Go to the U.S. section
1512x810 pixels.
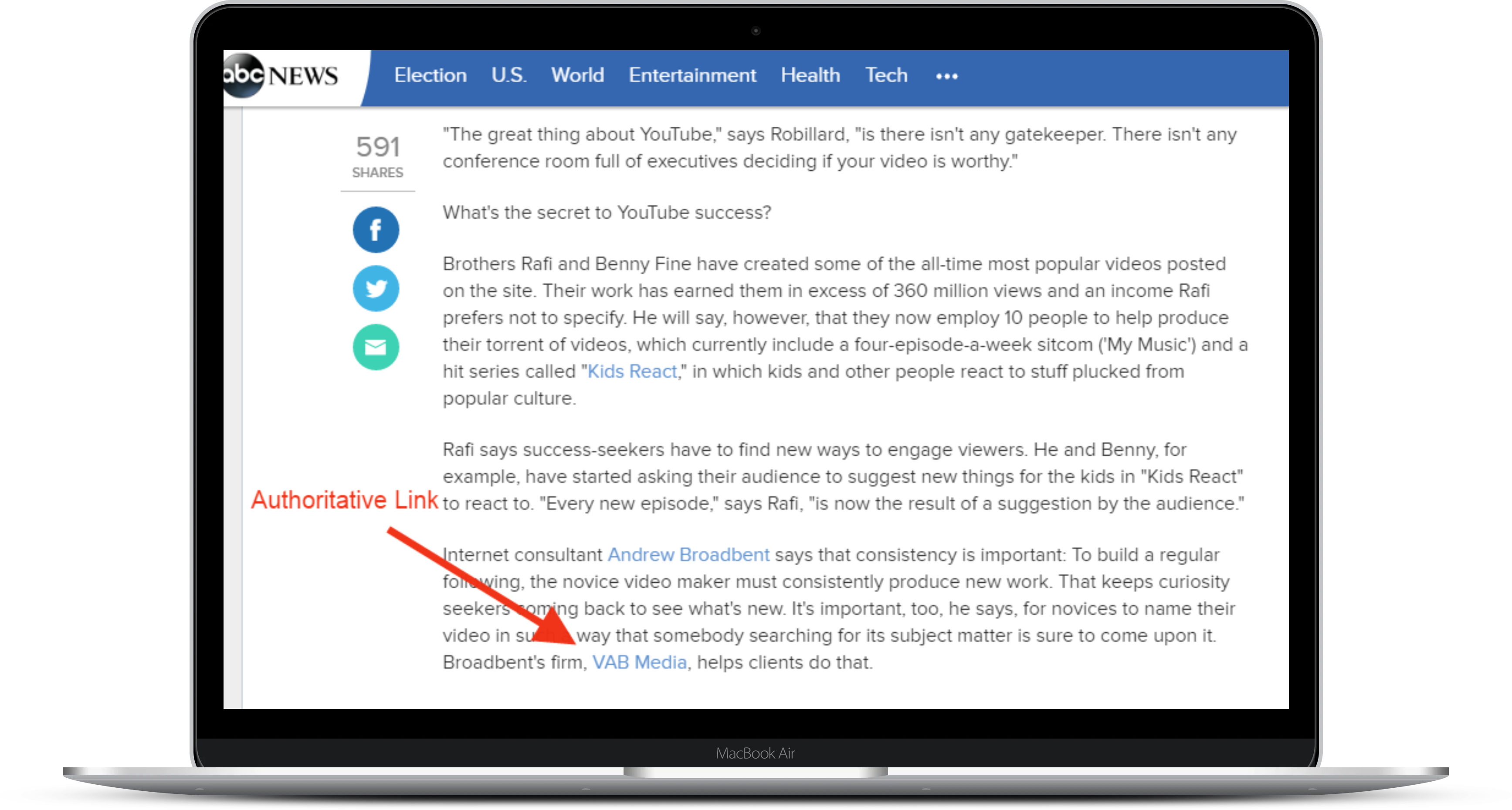[509, 75]
